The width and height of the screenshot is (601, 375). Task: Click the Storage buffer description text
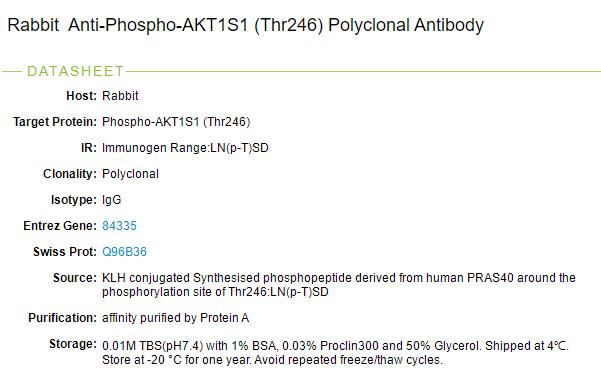(x=335, y=353)
